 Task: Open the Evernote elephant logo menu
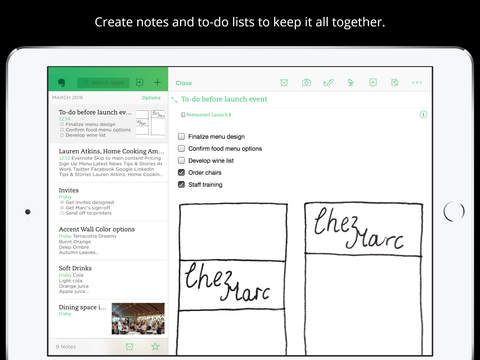pyautogui.click(x=61, y=83)
